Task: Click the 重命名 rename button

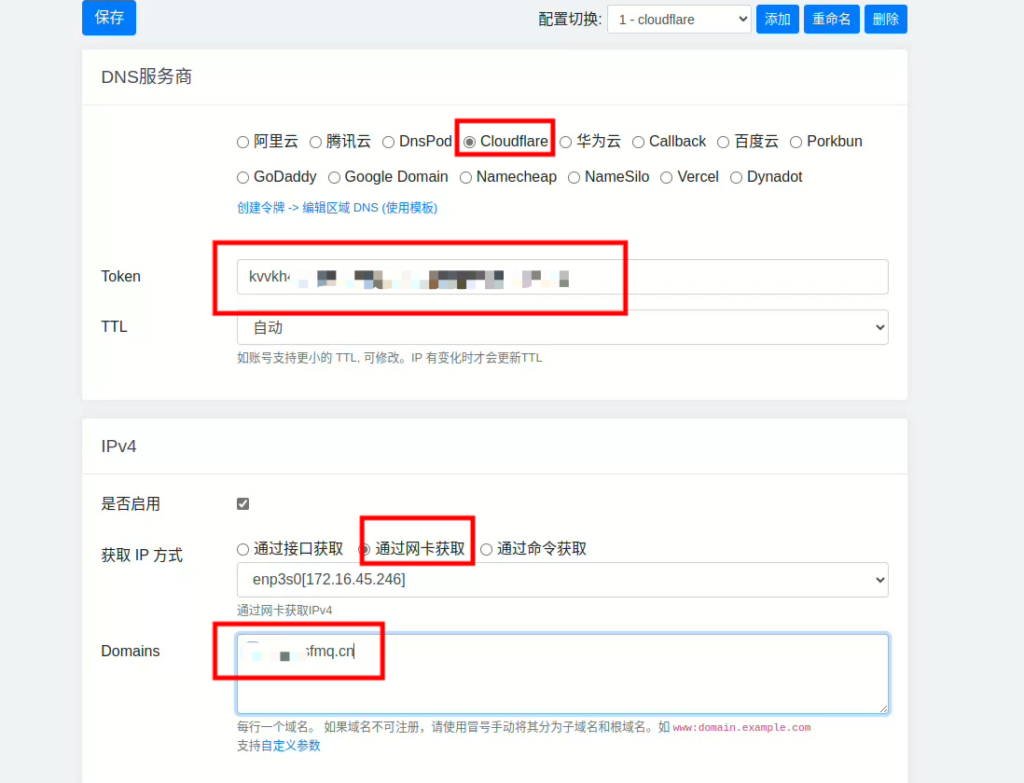Action: click(x=831, y=19)
